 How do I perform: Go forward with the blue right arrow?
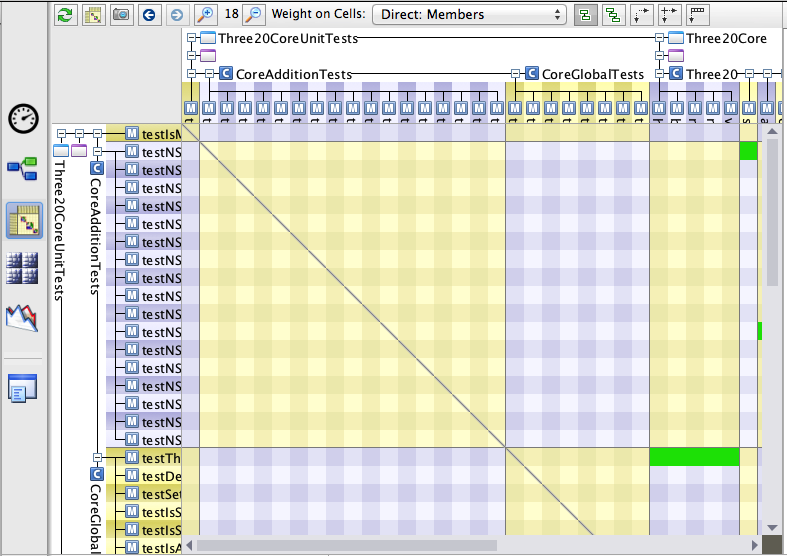click(x=177, y=15)
